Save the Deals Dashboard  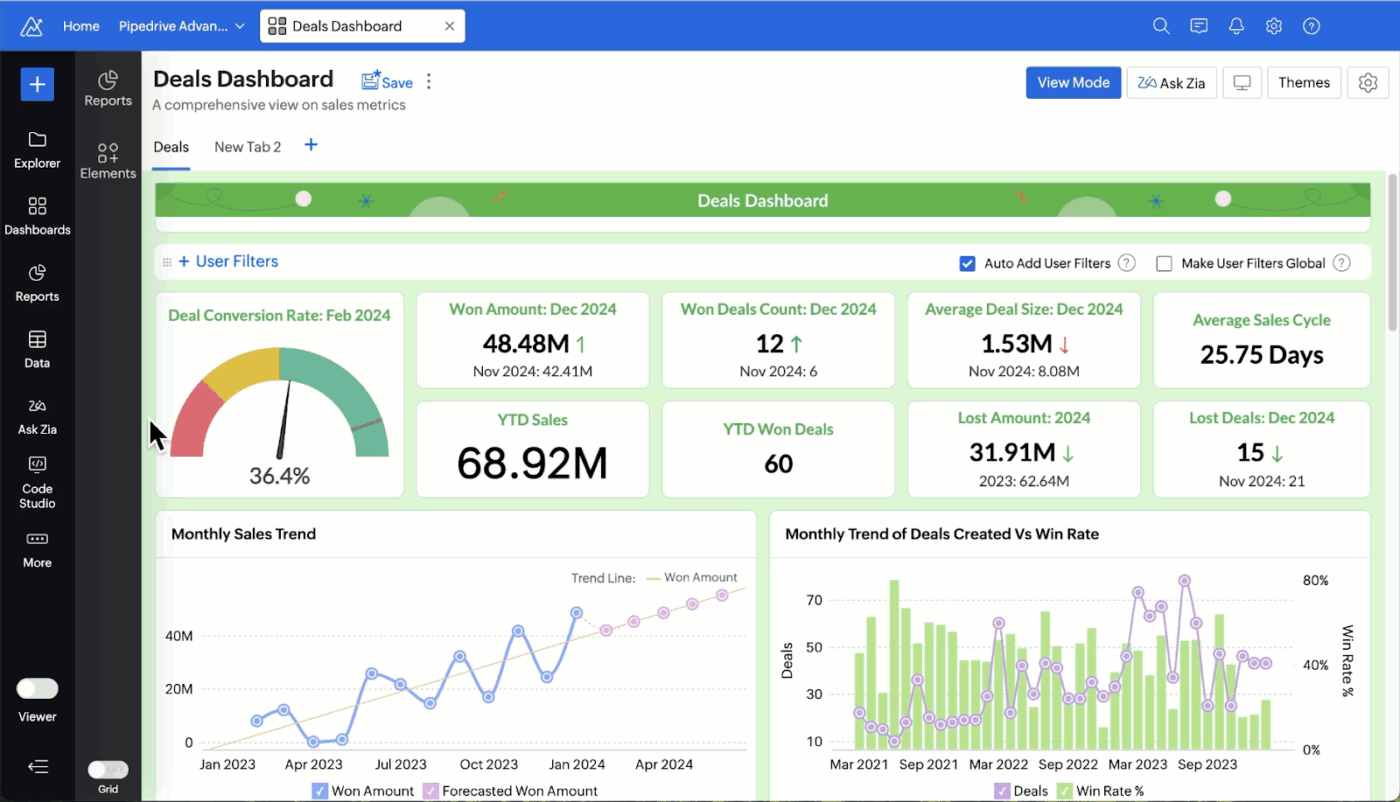pos(387,81)
